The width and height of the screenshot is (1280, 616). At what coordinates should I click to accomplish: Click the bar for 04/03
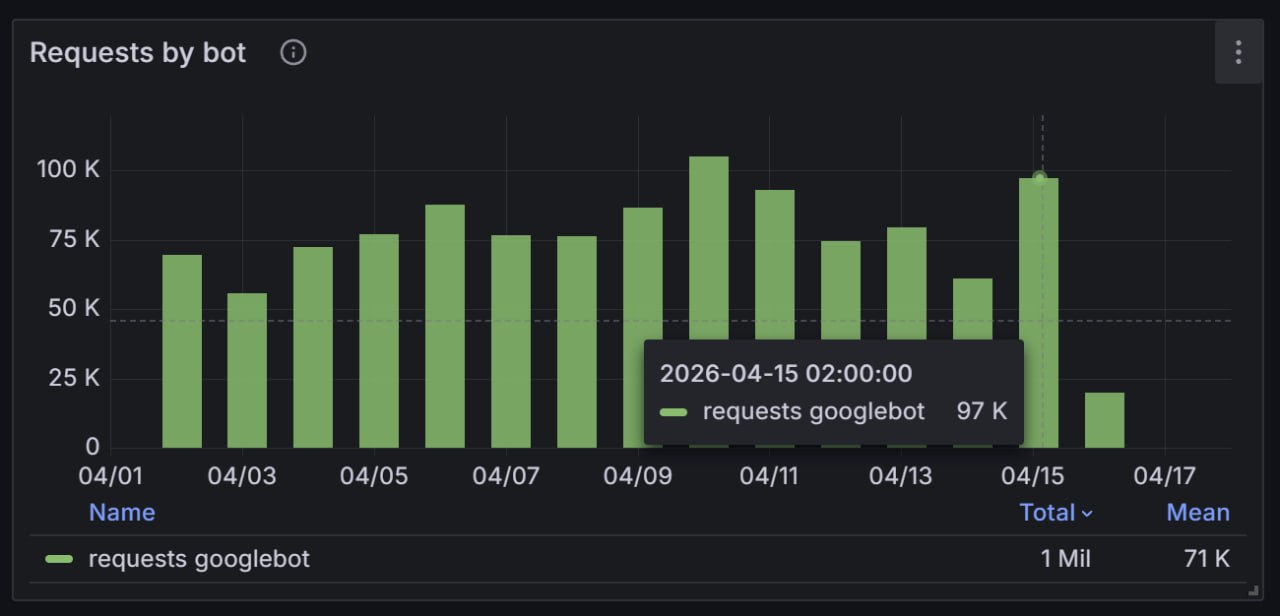(247, 370)
